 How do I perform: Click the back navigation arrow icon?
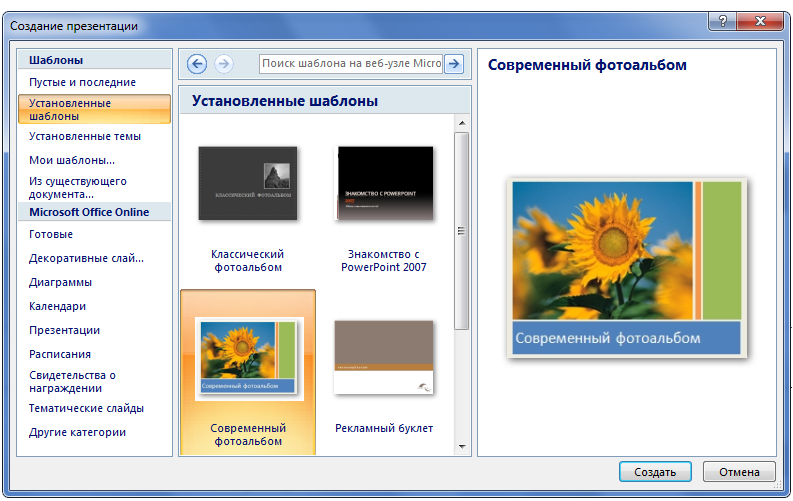point(197,64)
